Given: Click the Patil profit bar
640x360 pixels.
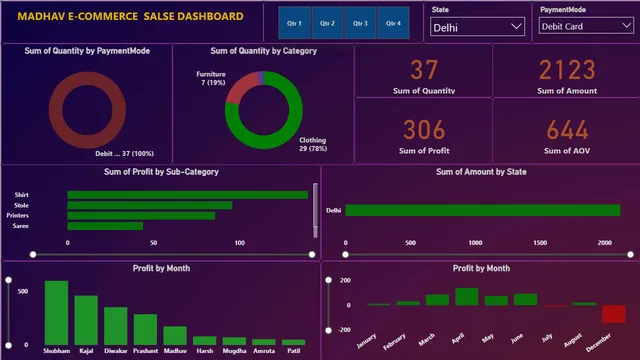Looking at the screenshot, I should (x=293, y=342).
